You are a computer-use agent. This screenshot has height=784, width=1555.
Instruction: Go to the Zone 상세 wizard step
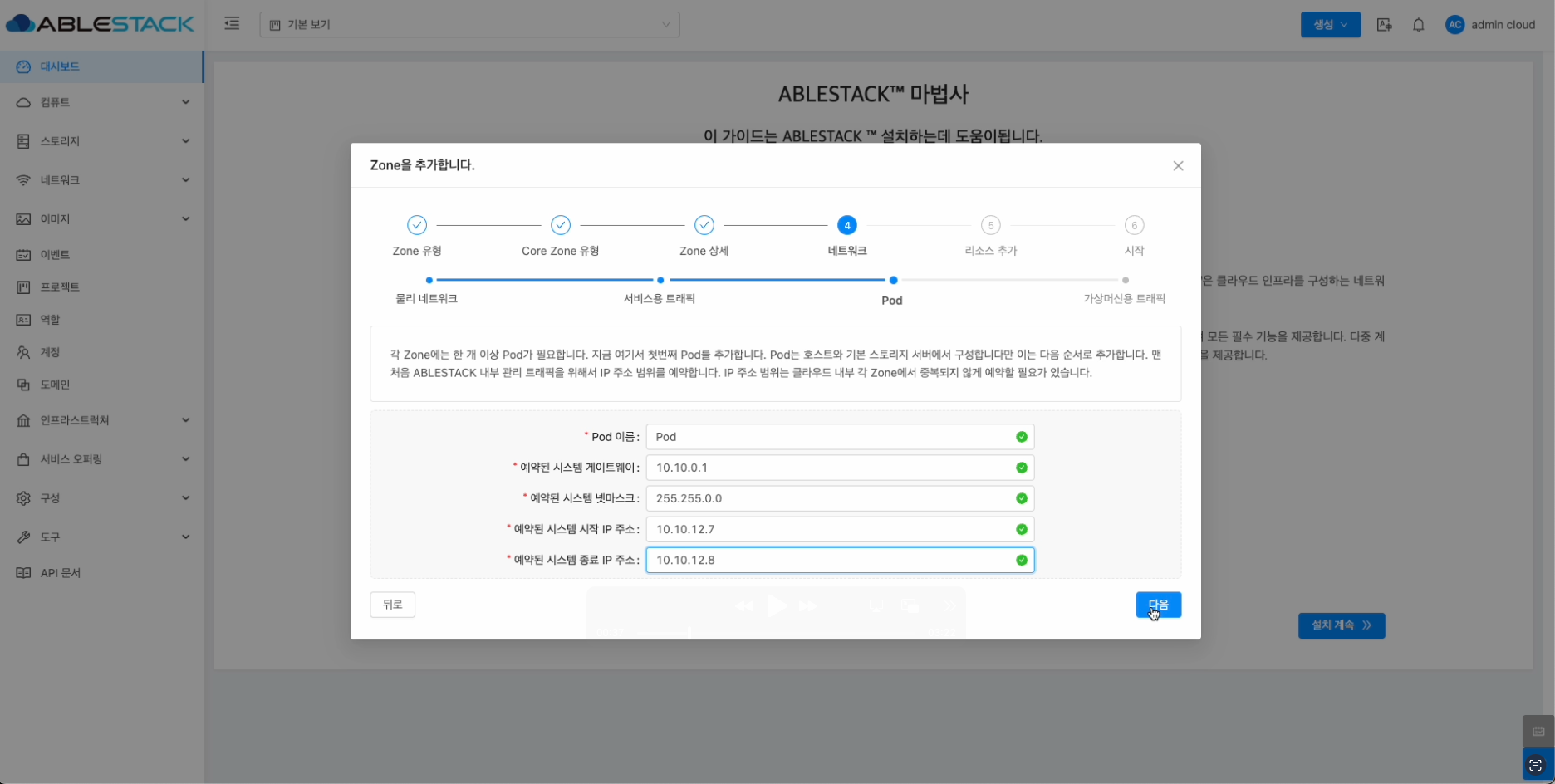coord(704,226)
